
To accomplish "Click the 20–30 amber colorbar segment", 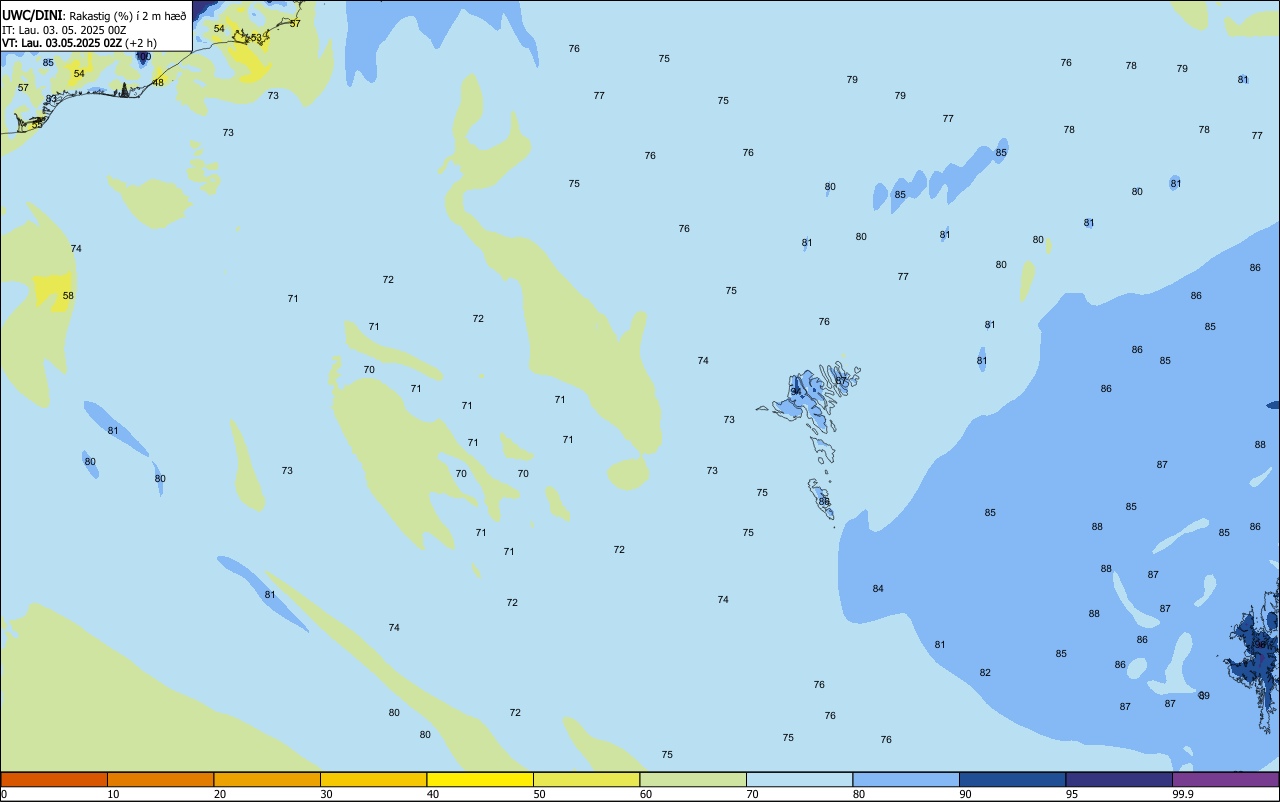I will click(267, 779).
